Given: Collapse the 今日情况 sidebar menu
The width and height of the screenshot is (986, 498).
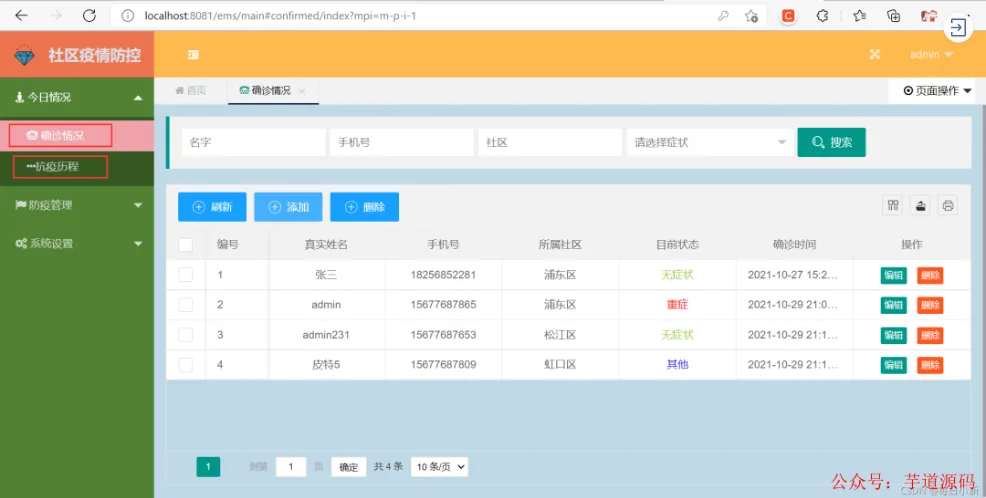Looking at the screenshot, I should (x=77, y=97).
